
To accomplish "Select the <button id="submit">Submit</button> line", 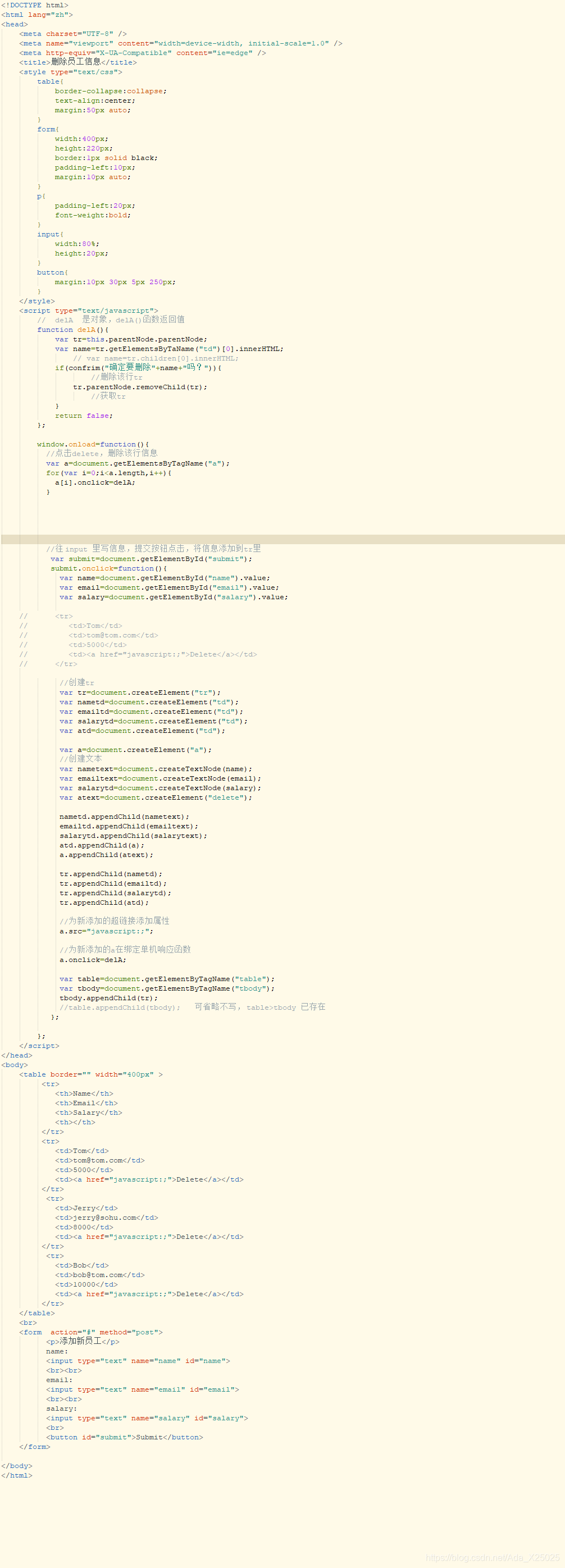I will (x=125, y=1437).
